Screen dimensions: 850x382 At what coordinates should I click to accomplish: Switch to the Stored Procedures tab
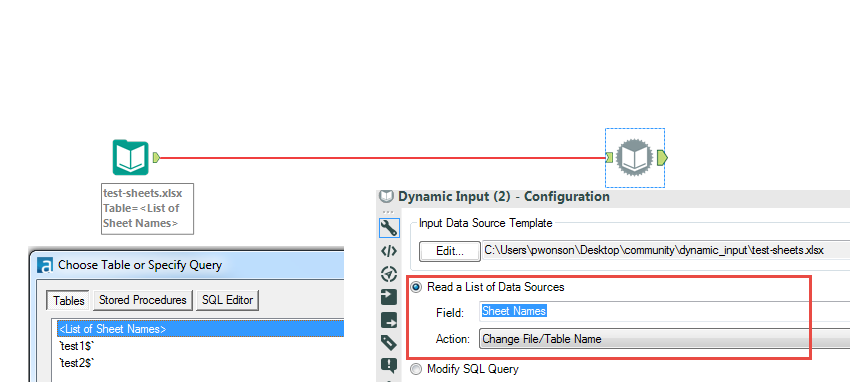(143, 300)
